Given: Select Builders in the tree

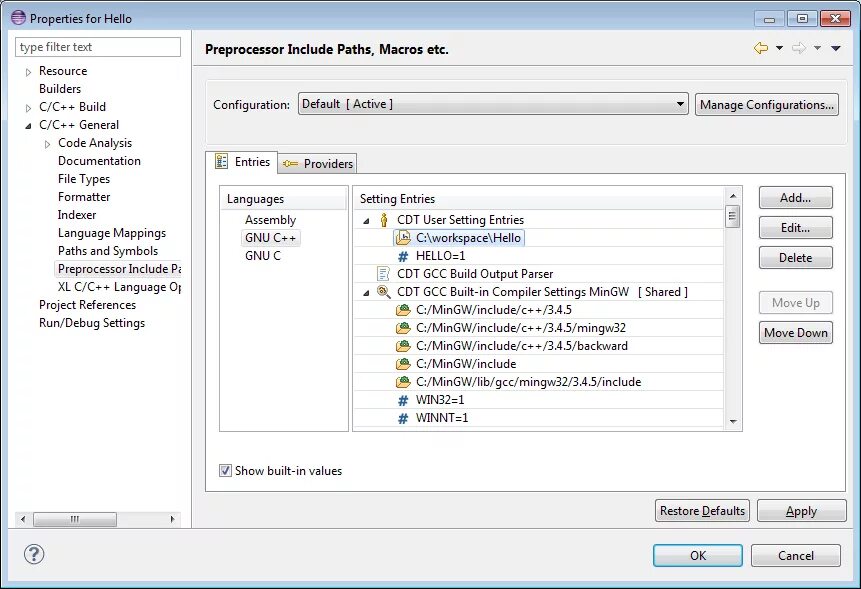Looking at the screenshot, I should (60, 89).
